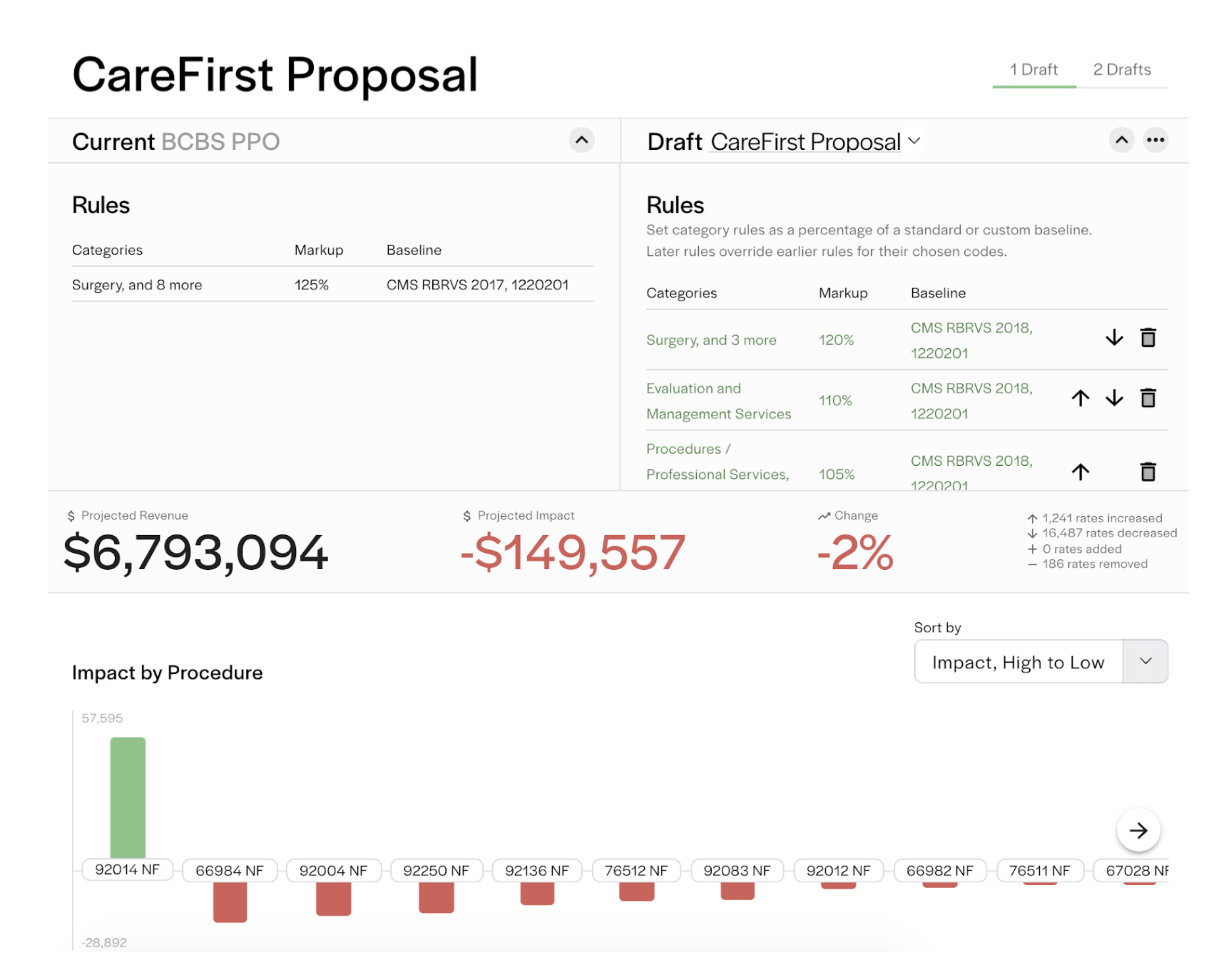Edit the 110% markup value

tap(835, 400)
